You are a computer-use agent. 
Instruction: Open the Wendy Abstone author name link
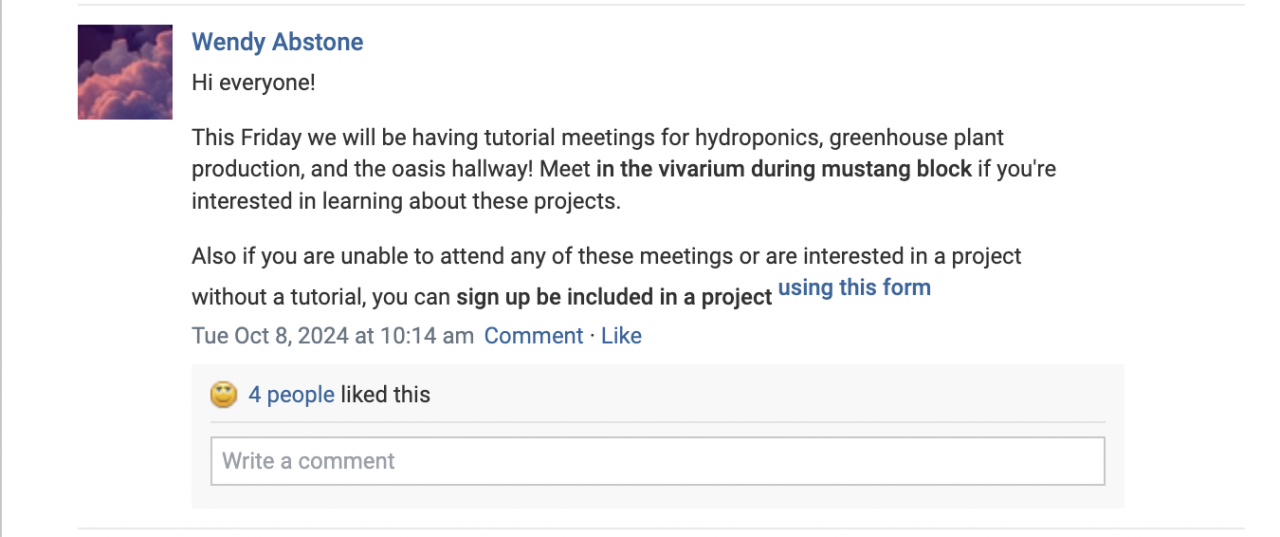pyautogui.click(x=277, y=42)
